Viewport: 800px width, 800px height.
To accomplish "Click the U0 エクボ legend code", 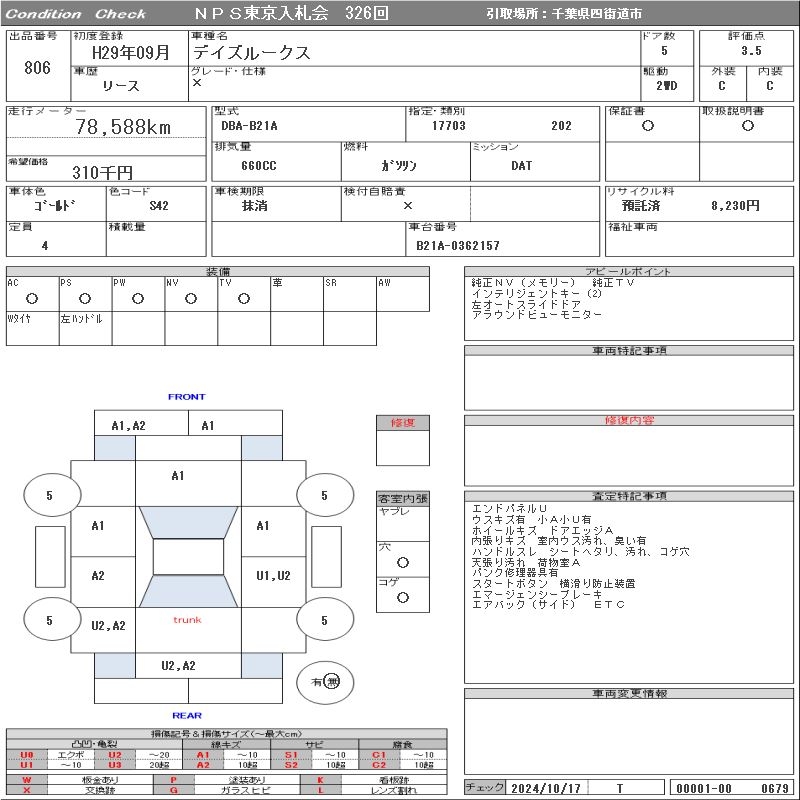I will (27, 755).
